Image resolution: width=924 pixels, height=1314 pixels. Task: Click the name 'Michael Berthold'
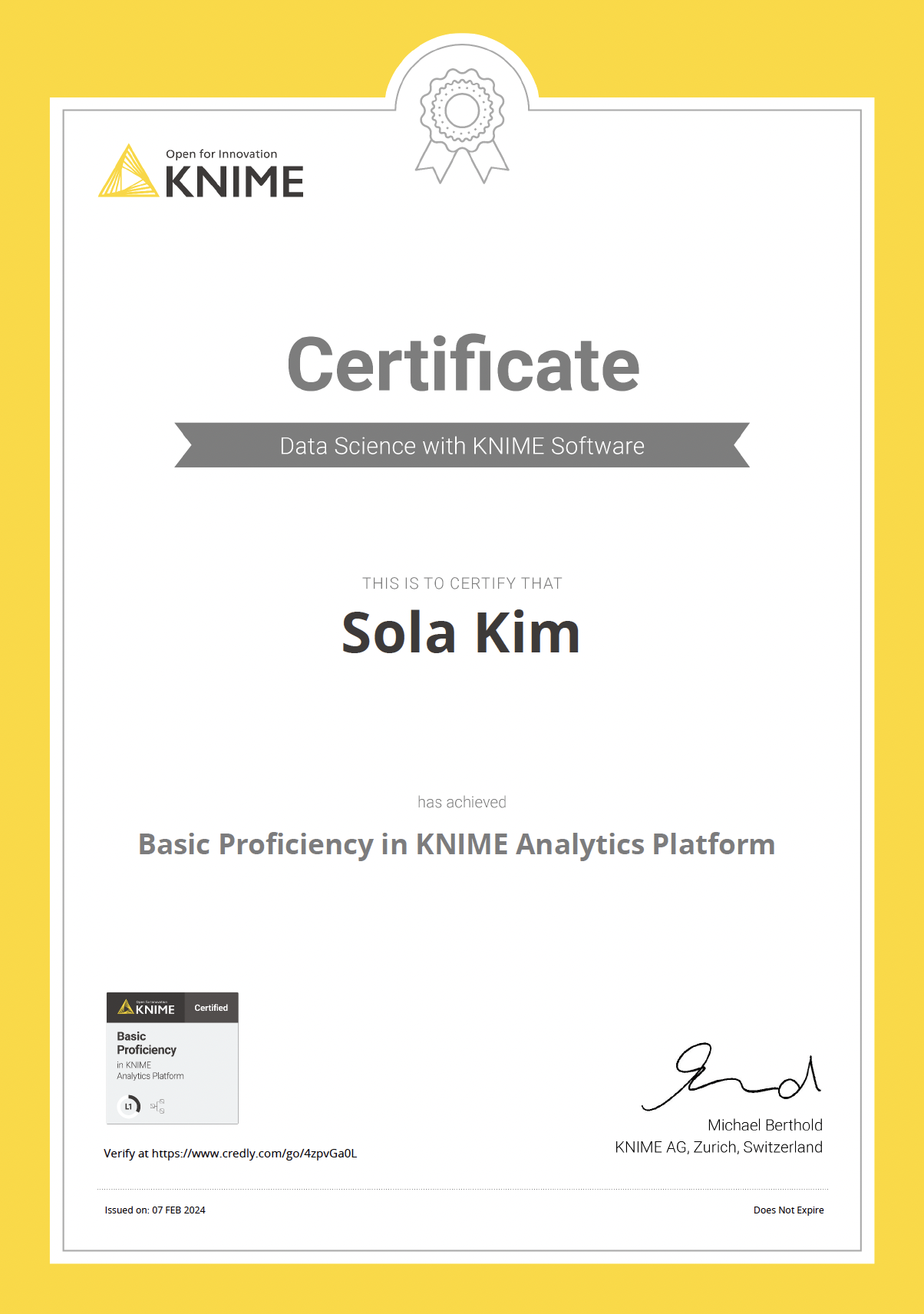765,1125
